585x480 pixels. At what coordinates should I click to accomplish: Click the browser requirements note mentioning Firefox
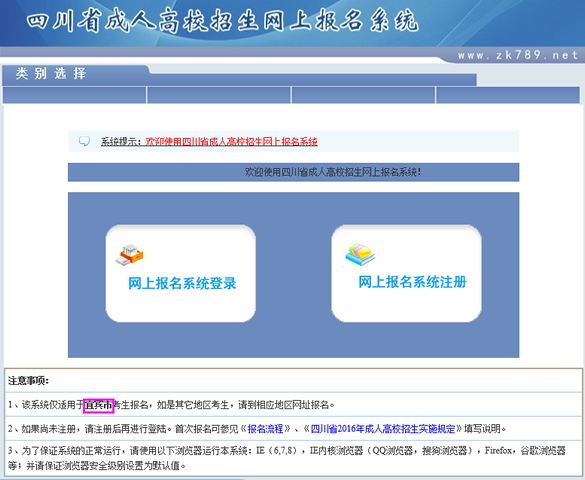point(287,458)
